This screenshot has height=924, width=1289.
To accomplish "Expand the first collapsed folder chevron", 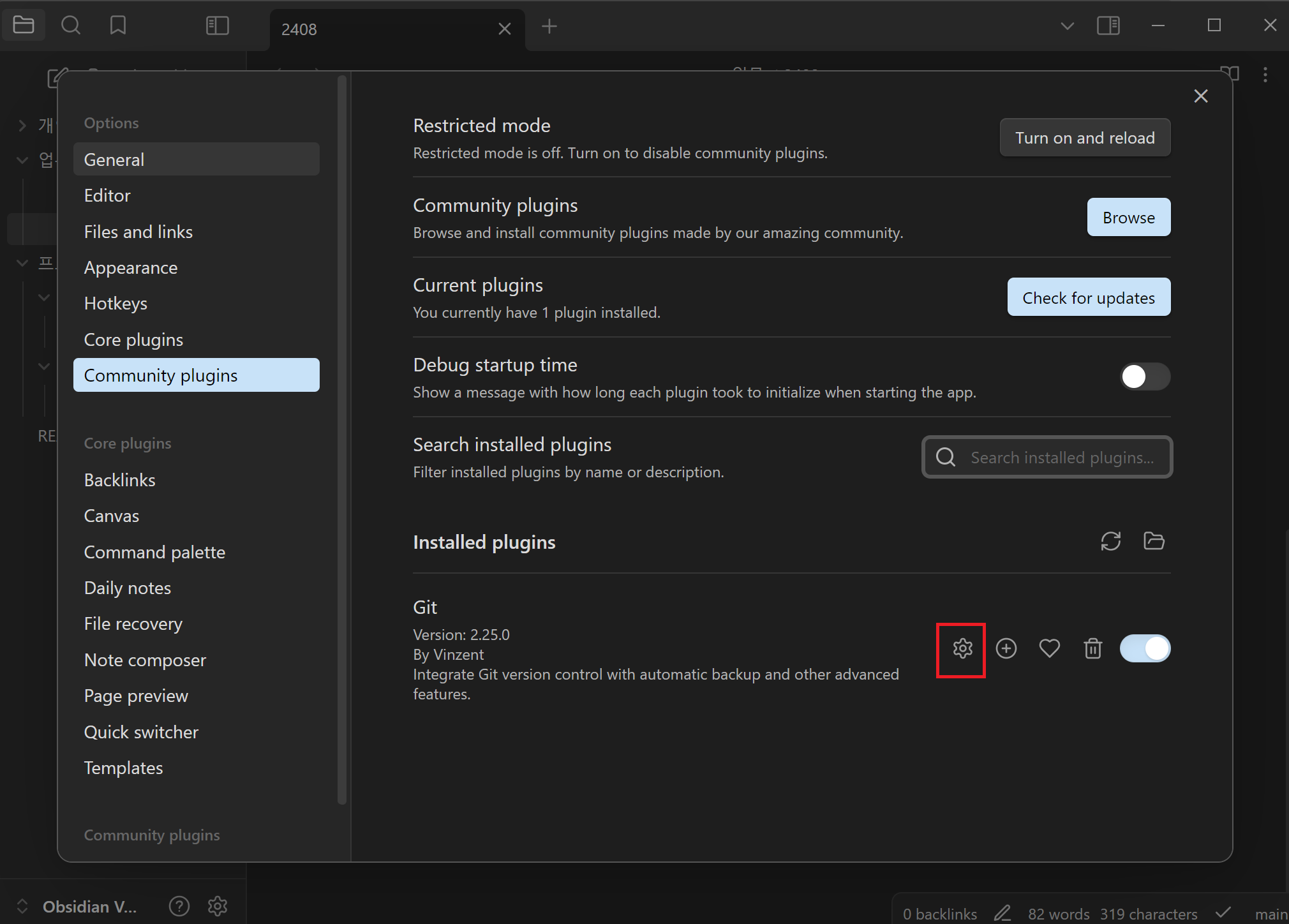I will (x=22, y=125).
